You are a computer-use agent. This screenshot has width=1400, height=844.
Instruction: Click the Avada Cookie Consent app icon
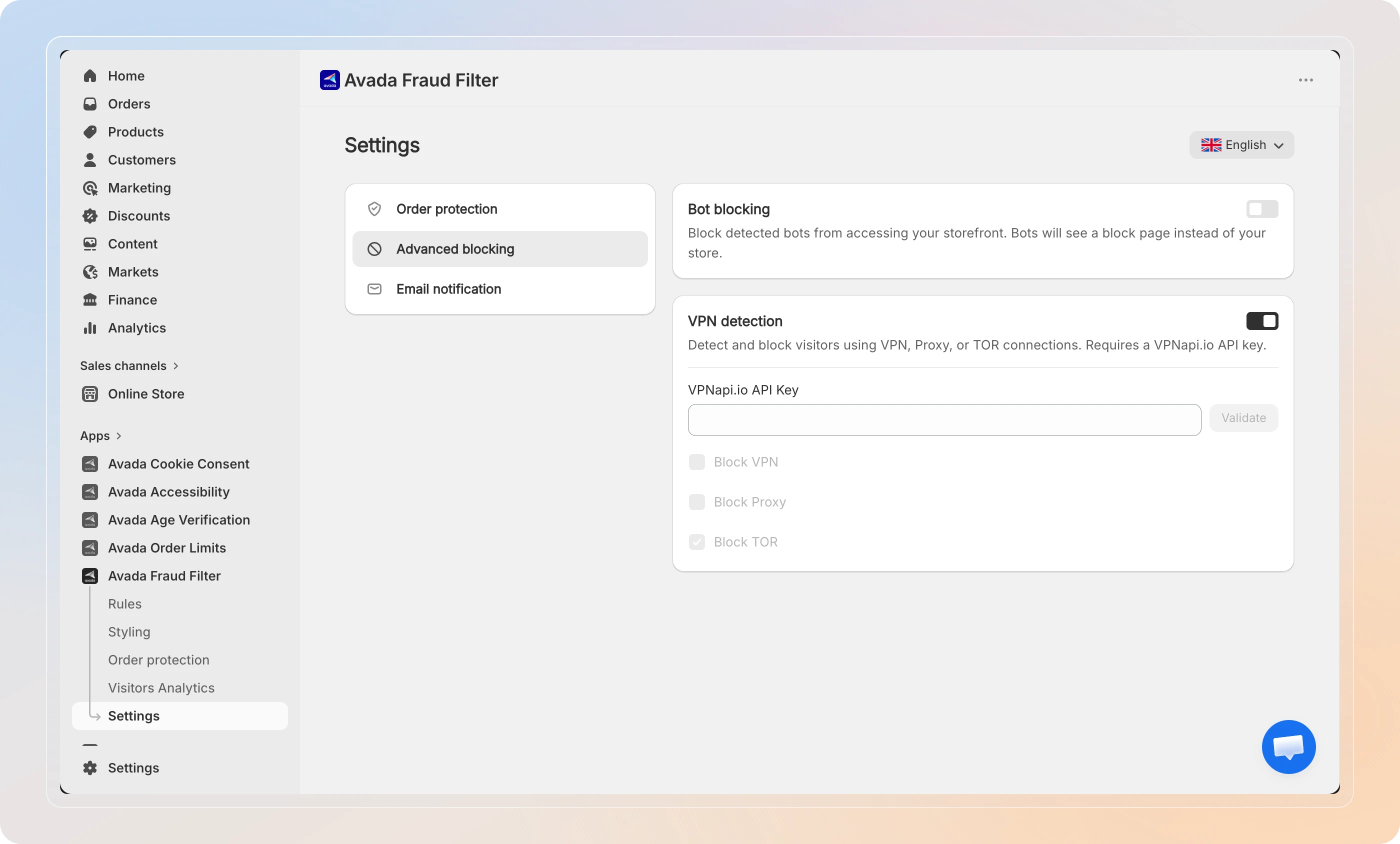90,464
